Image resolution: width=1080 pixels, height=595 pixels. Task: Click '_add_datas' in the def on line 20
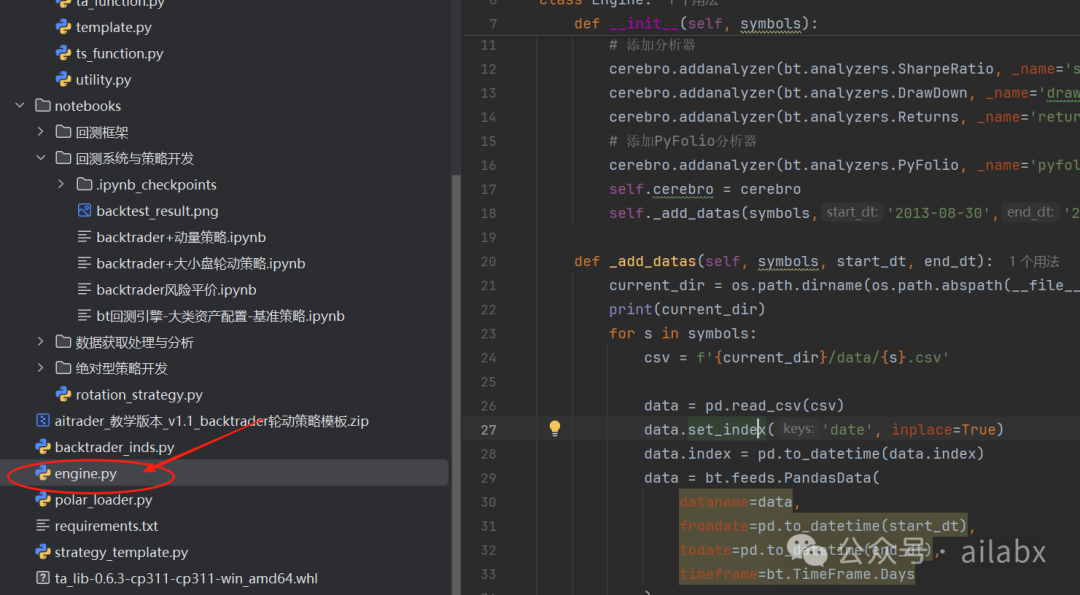652,262
